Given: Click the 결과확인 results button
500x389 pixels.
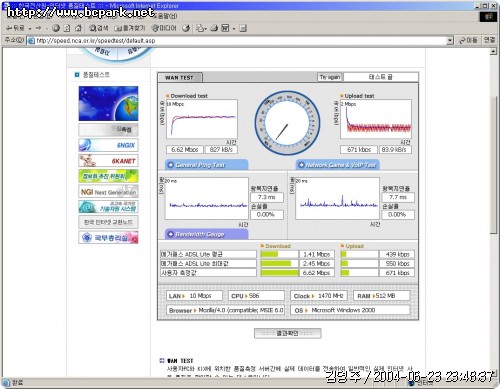Looking at the screenshot, I should tap(287, 333).
